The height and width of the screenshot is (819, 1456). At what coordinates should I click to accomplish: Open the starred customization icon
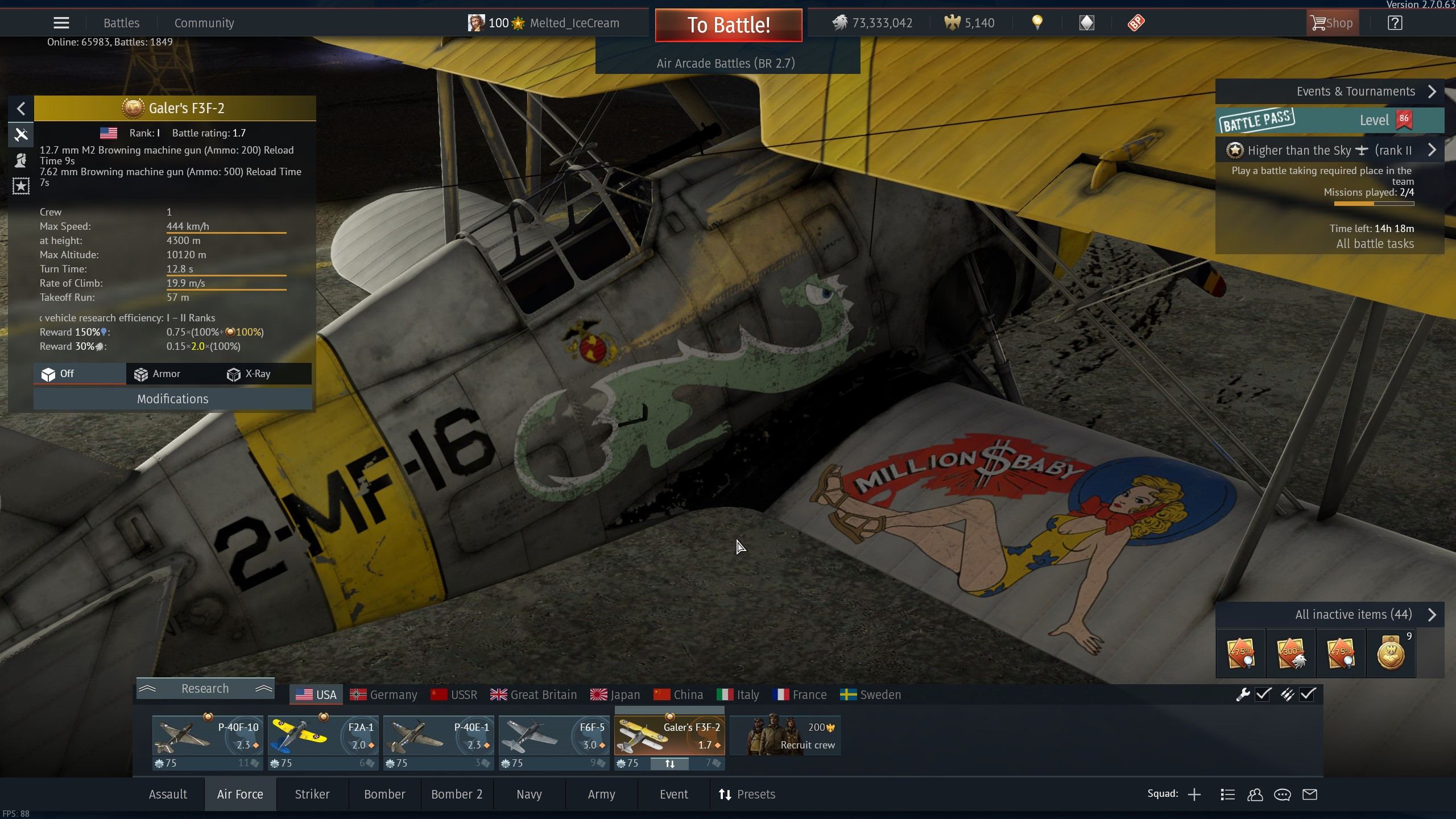[21, 186]
